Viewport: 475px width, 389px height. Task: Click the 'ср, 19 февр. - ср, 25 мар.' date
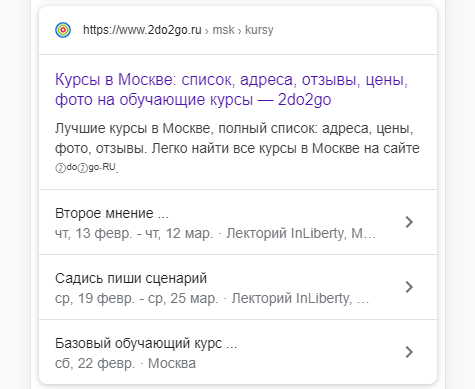[136, 298]
